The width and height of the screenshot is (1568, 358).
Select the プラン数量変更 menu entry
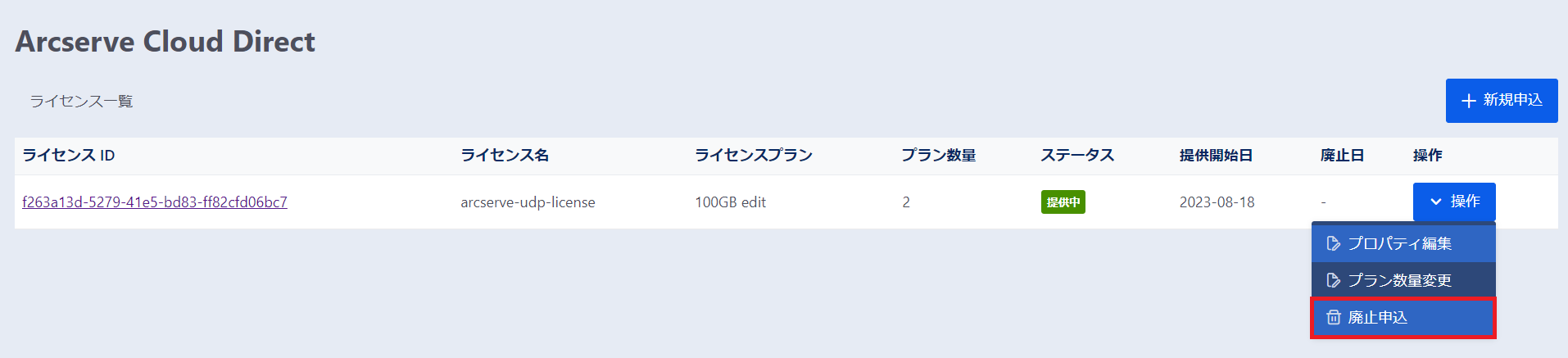click(1399, 280)
